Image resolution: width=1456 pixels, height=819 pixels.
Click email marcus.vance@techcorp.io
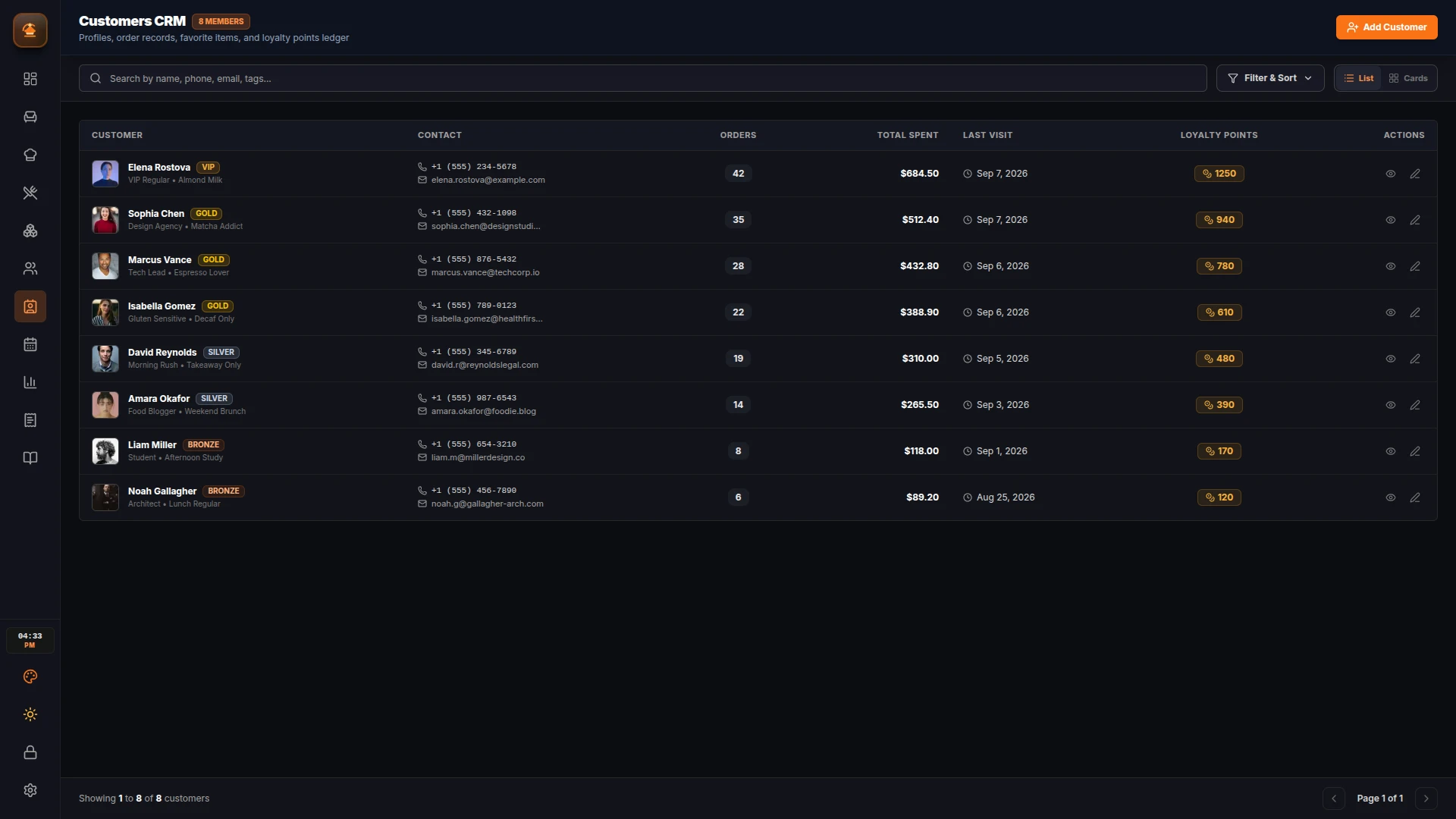point(485,272)
